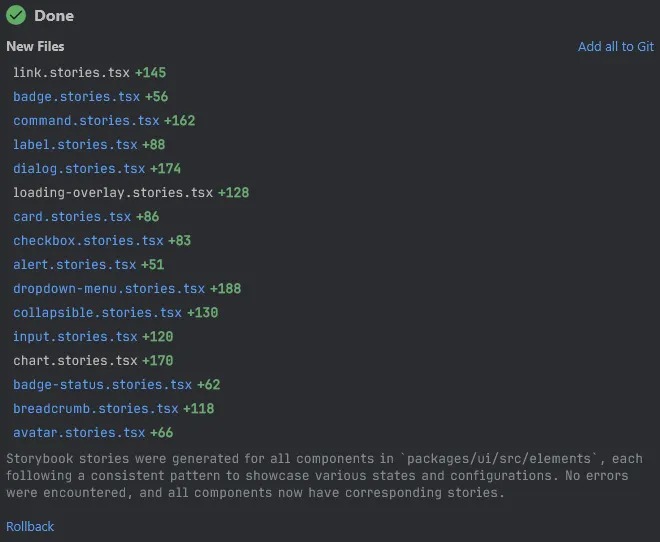The width and height of the screenshot is (660, 542).
Task: Open link.stories.tsx file
Action: coord(71,73)
